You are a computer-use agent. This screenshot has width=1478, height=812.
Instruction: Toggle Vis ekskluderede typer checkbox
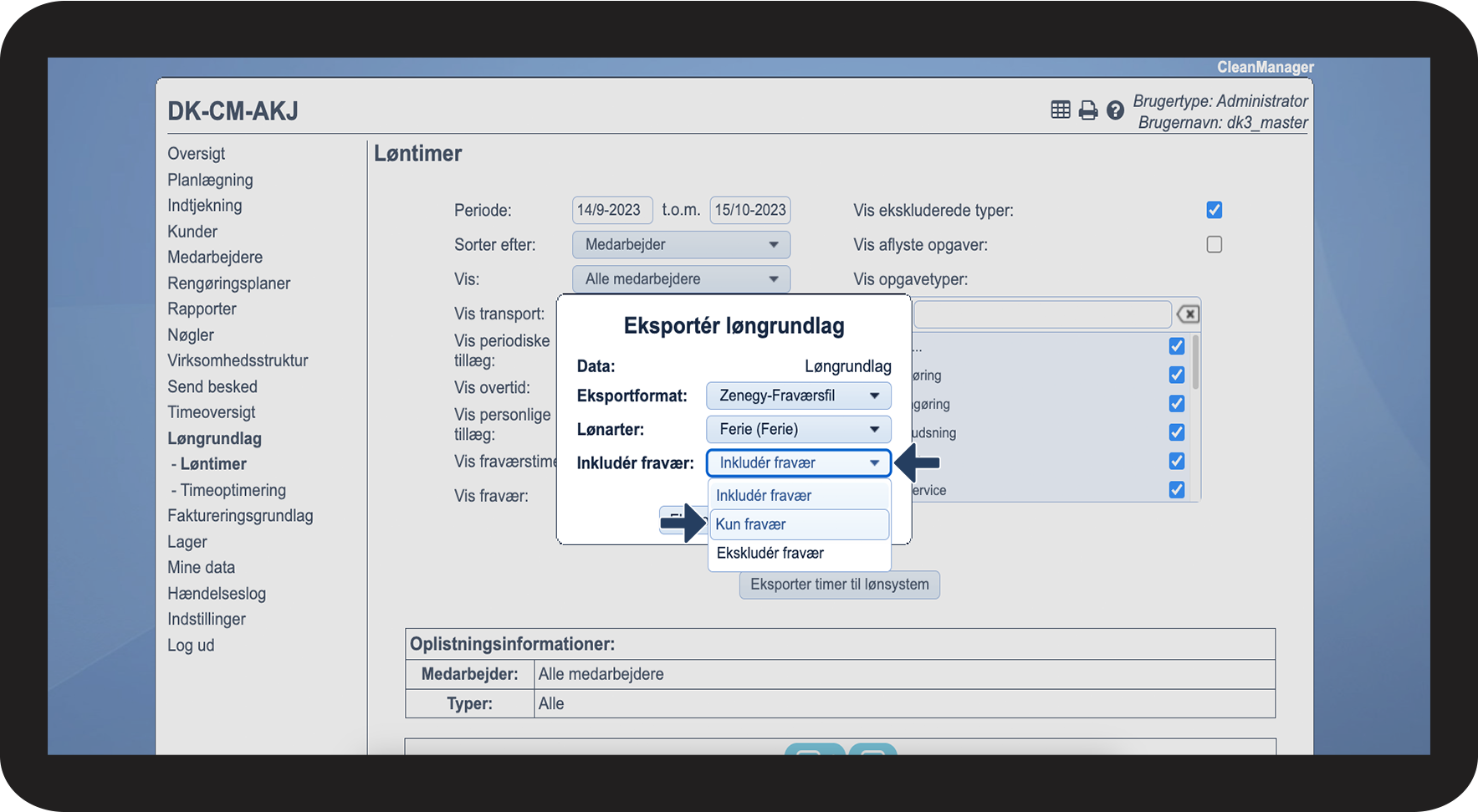1215,210
